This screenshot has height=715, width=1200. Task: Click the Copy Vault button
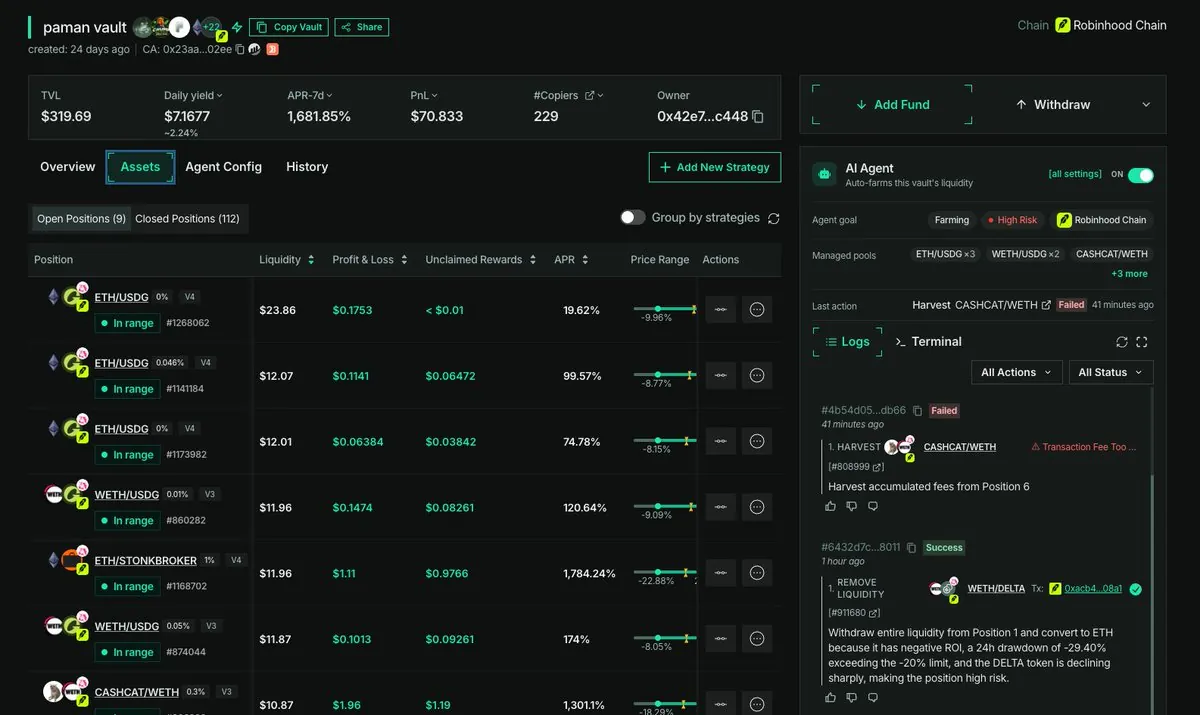[289, 27]
